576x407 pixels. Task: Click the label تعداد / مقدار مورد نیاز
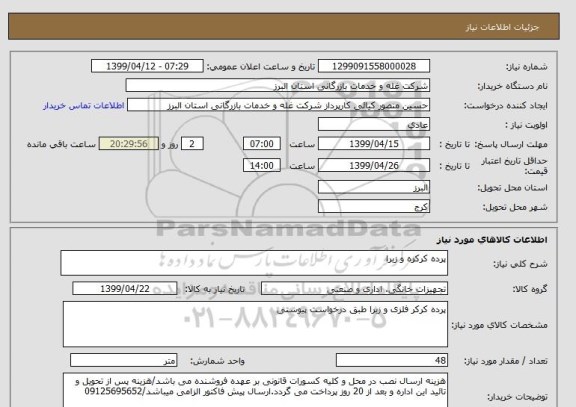(506, 361)
